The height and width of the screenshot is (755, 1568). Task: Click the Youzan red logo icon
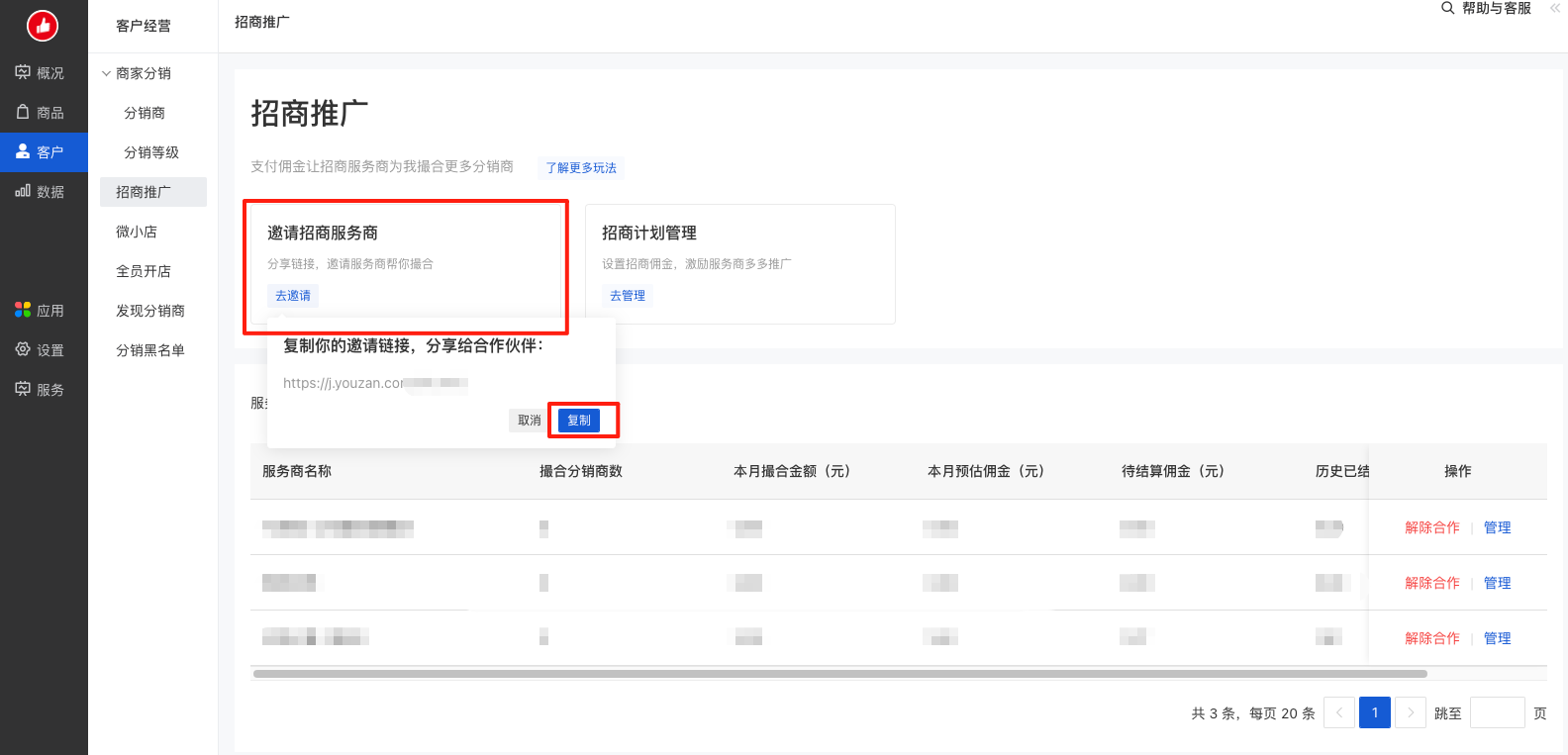point(43,26)
